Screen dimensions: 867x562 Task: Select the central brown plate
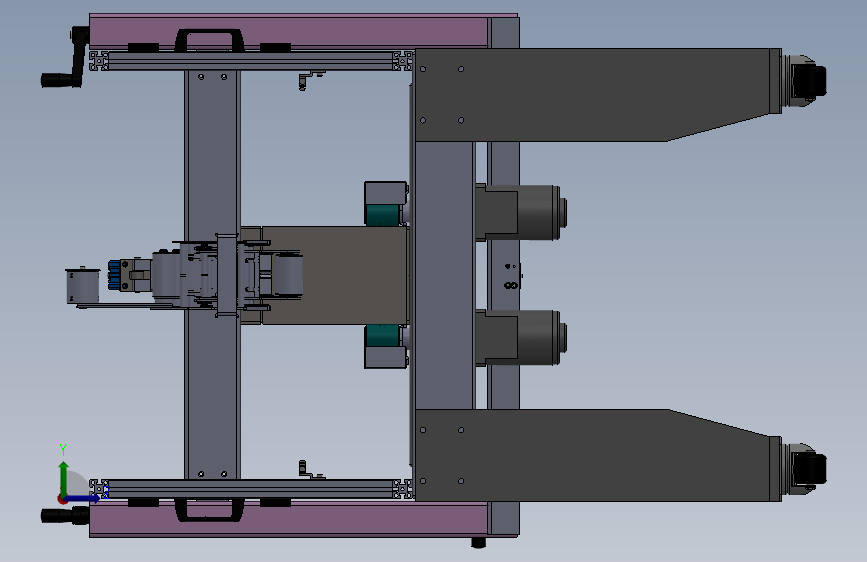point(335,275)
